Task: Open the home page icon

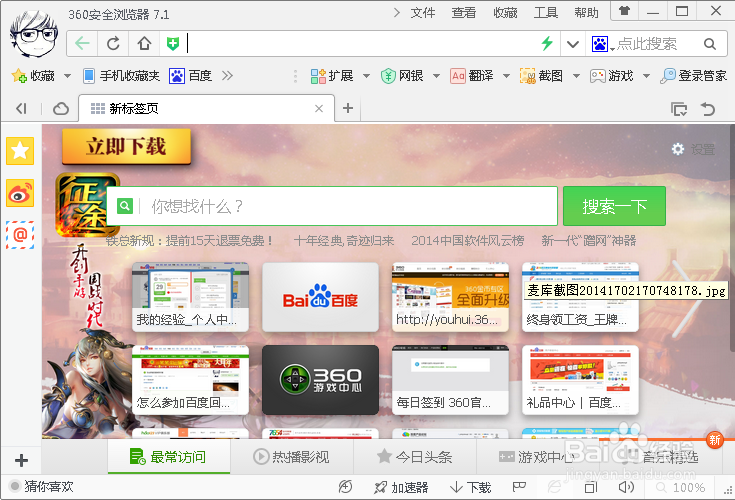Action: (144, 44)
